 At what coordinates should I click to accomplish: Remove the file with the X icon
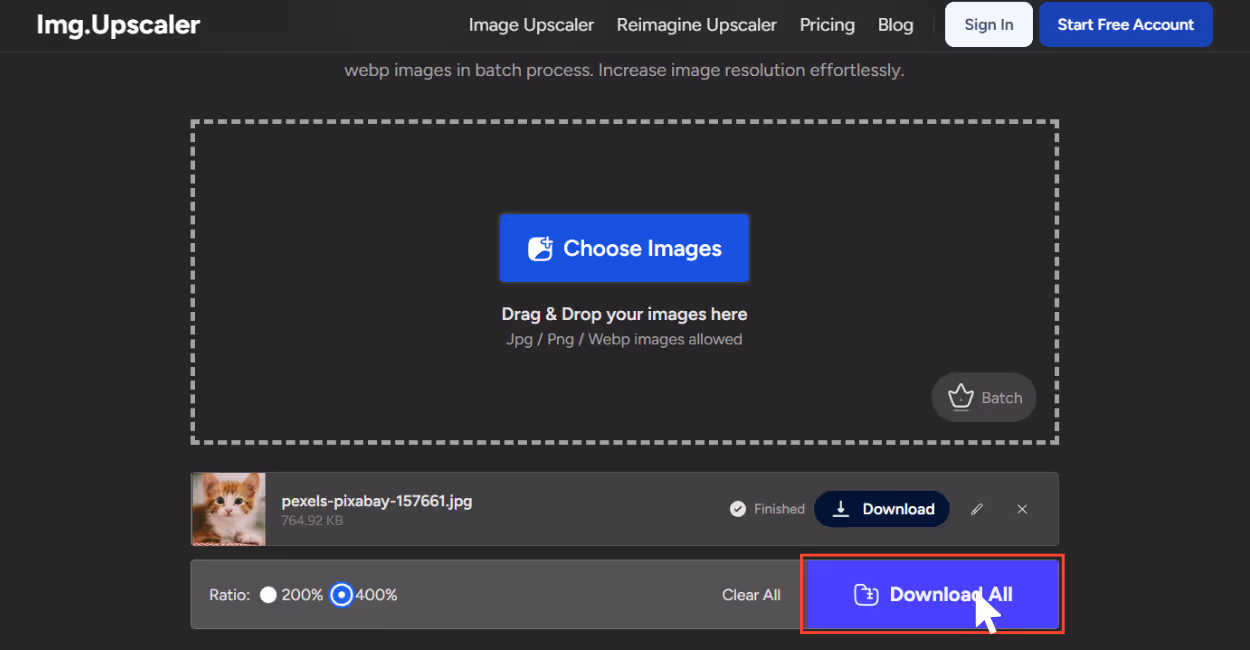point(1022,509)
